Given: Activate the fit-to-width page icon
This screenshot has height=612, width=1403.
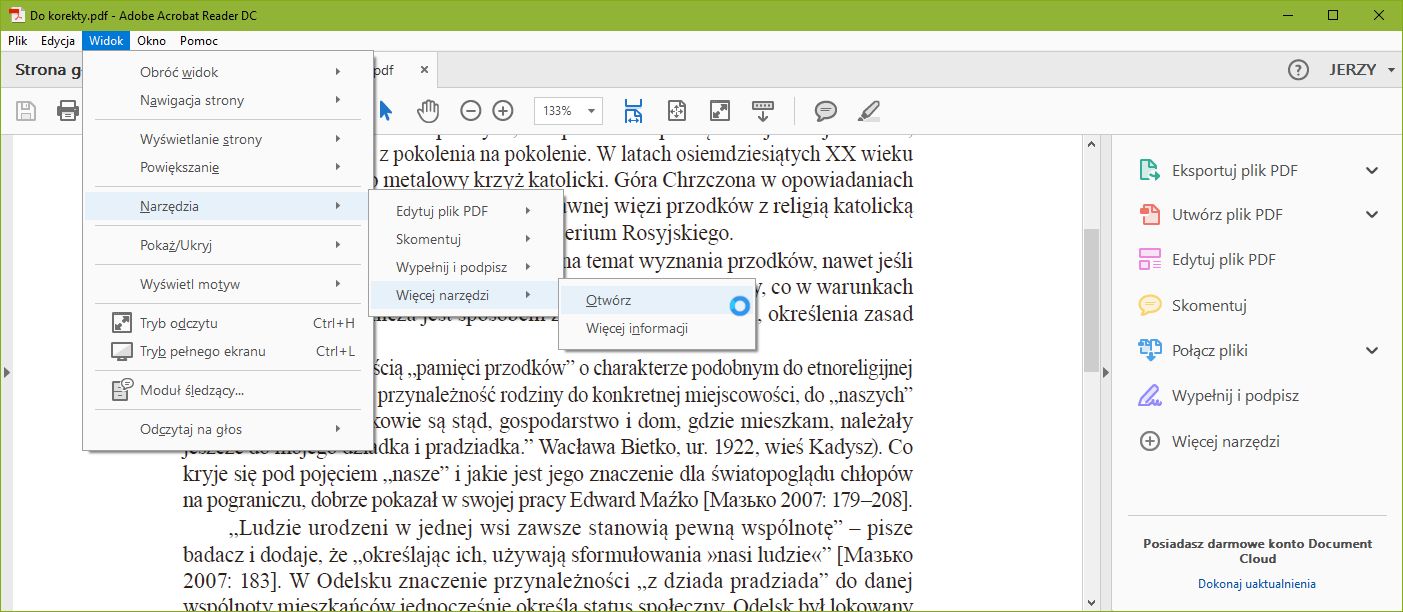Looking at the screenshot, I should tap(632, 110).
